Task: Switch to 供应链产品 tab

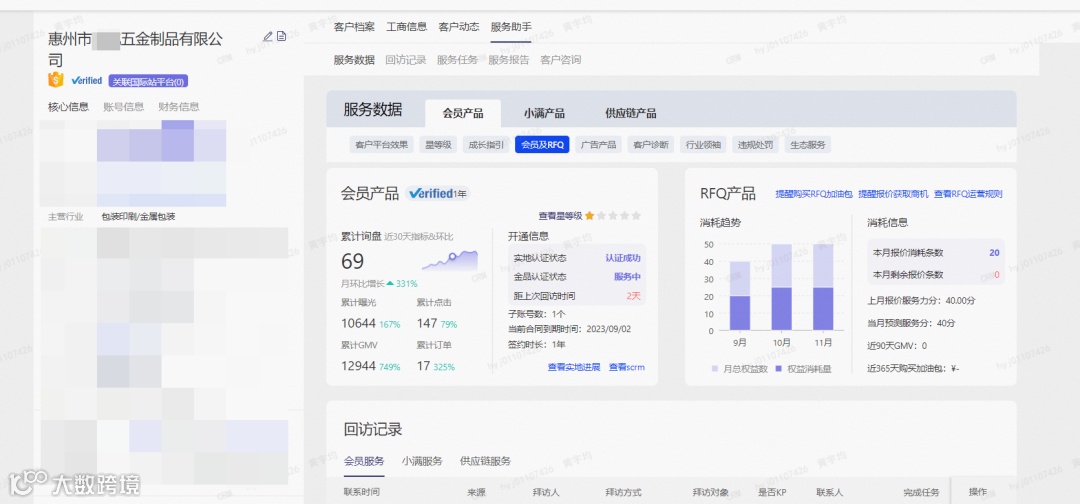Action: 631,114
